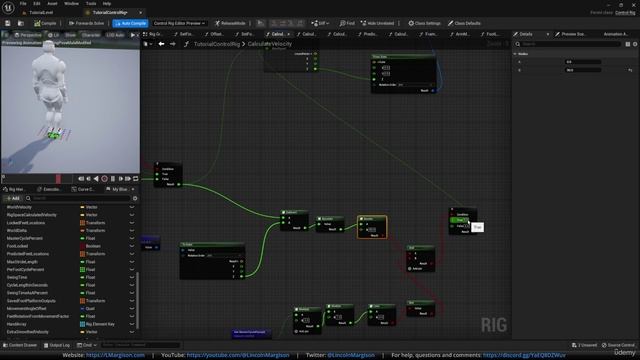Open the viewport Character menu
The width and height of the screenshot is (640, 360).
[91, 35]
